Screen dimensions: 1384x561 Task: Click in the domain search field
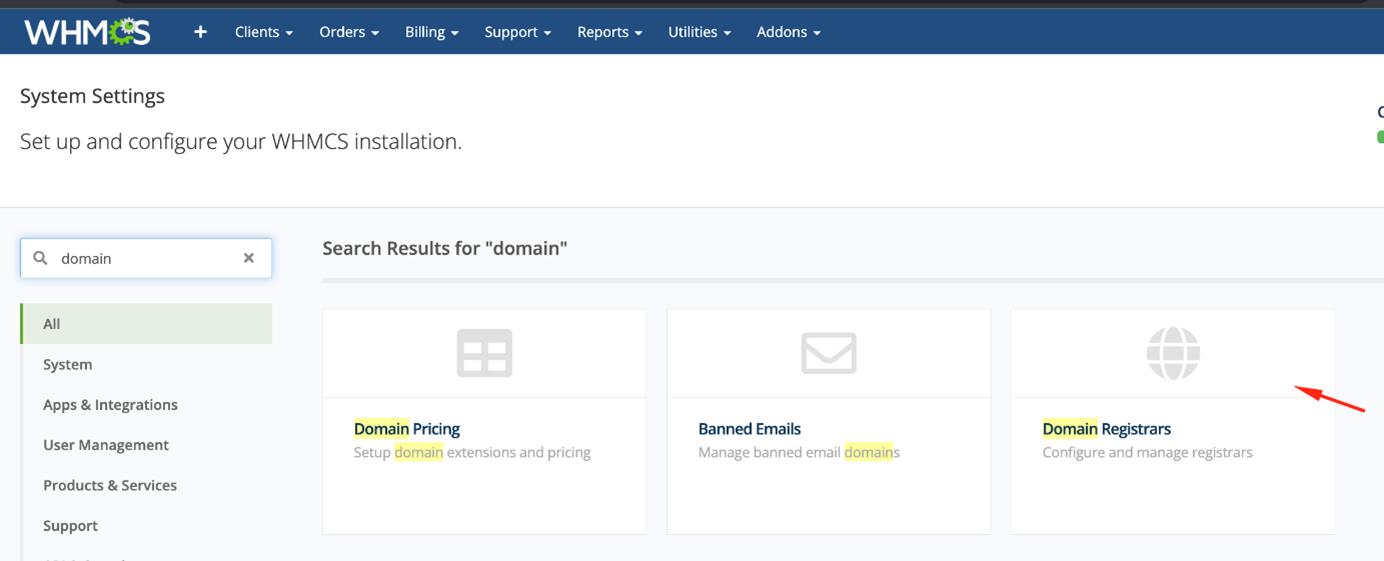[x=145, y=258]
